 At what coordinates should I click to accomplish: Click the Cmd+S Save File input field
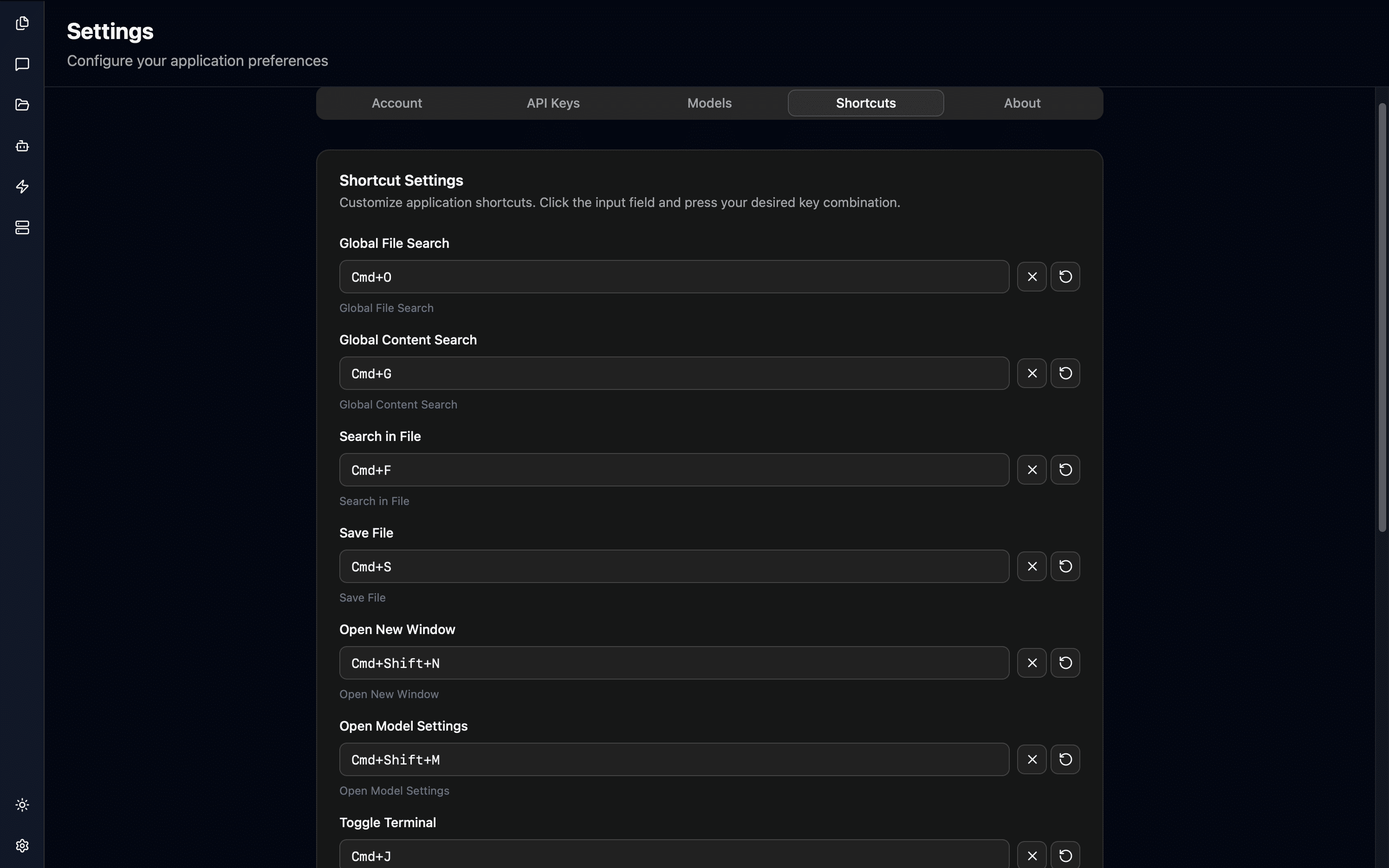click(674, 567)
